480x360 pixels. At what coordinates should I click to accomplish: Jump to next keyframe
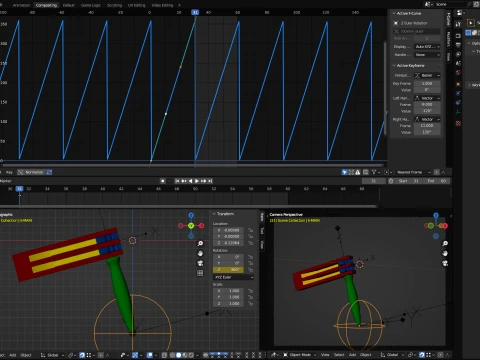203,181
